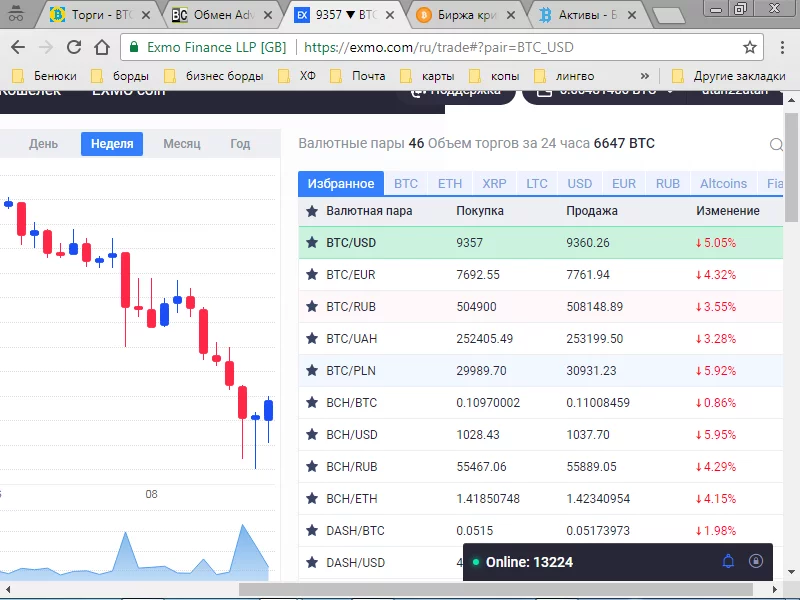This screenshot has width=800, height=600.
Task: Expand hidden bookmarks with the double chevron
Action: tap(645, 76)
